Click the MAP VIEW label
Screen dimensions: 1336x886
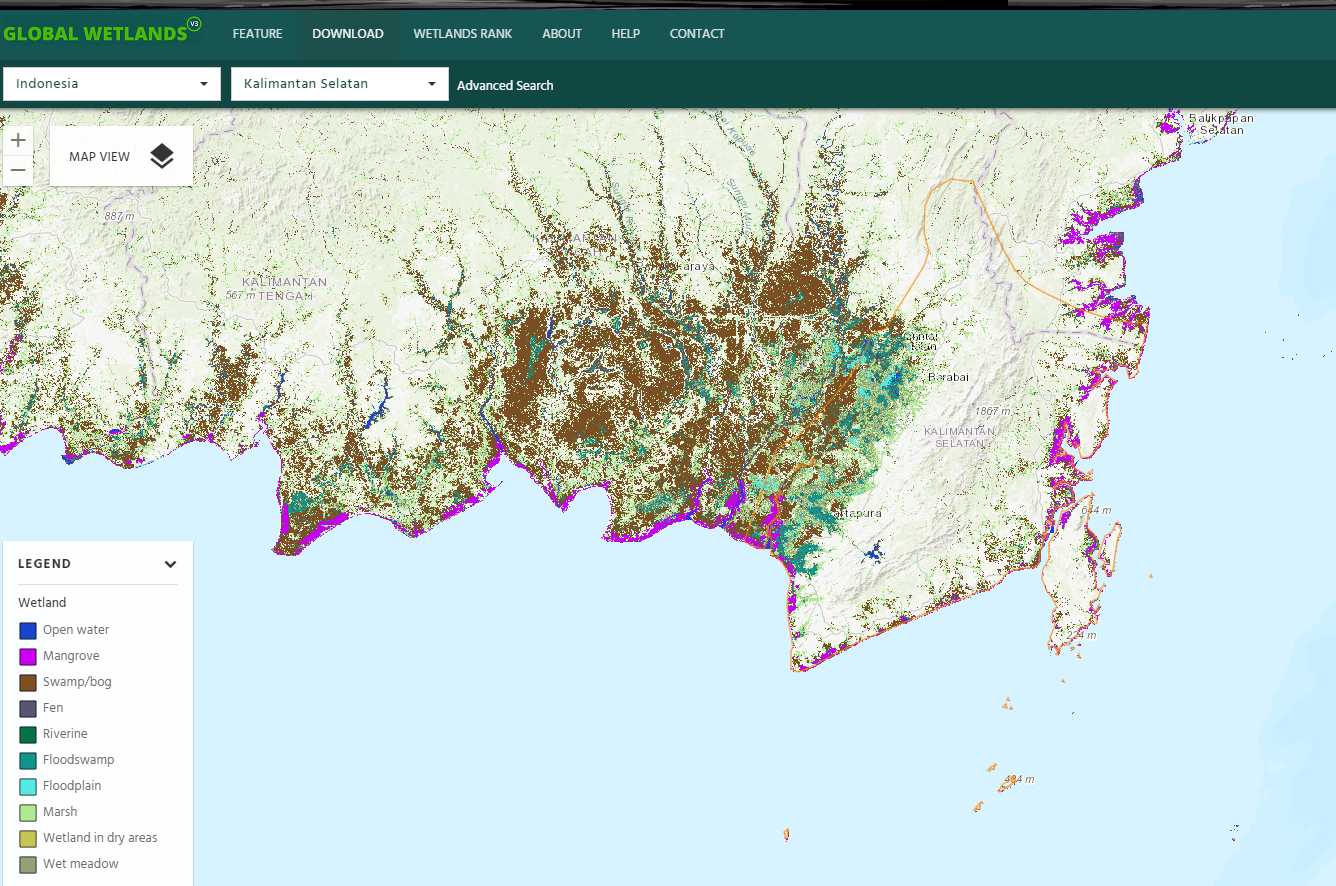point(100,157)
